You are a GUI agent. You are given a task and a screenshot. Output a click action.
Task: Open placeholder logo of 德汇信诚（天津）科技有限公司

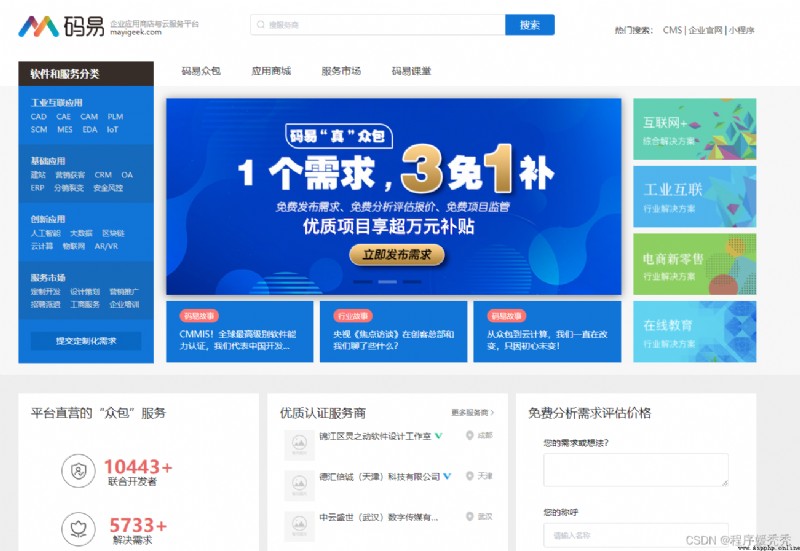point(299,485)
